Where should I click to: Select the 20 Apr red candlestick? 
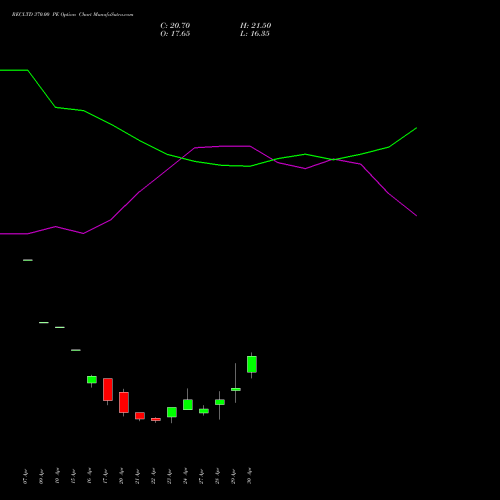(x=124, y=402)
